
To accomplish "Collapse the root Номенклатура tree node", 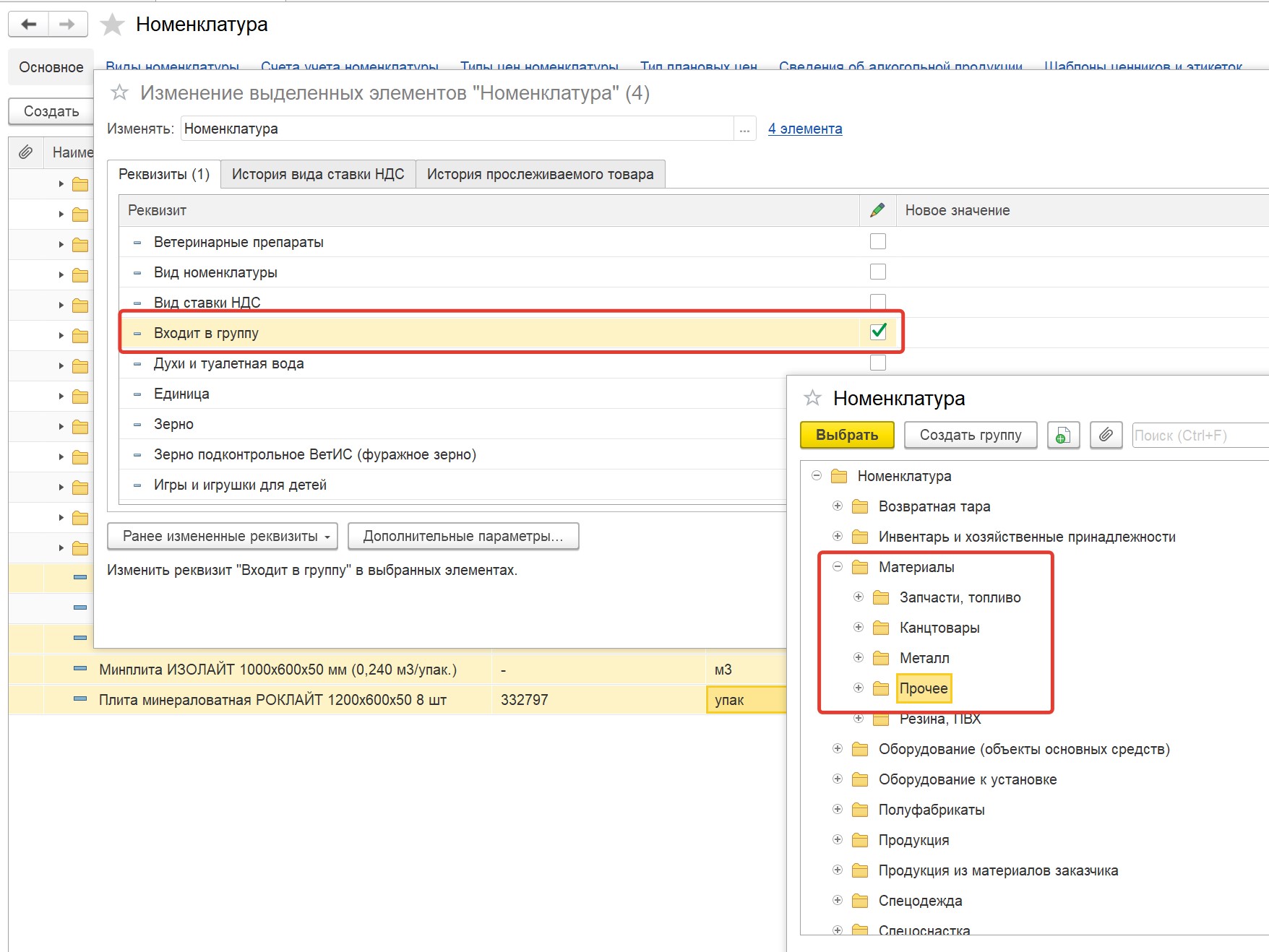I will (x=817, y=475).
